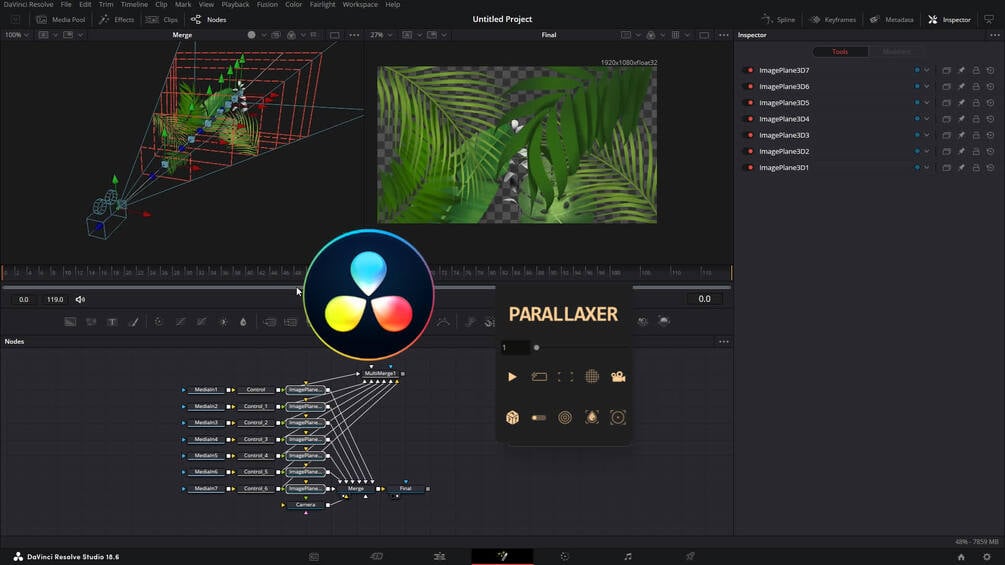Image resolution: width=1005 pixels, height=565 pixels.
Task: Open Inspector panel options three-dot menu
Action: click(994, 35)
